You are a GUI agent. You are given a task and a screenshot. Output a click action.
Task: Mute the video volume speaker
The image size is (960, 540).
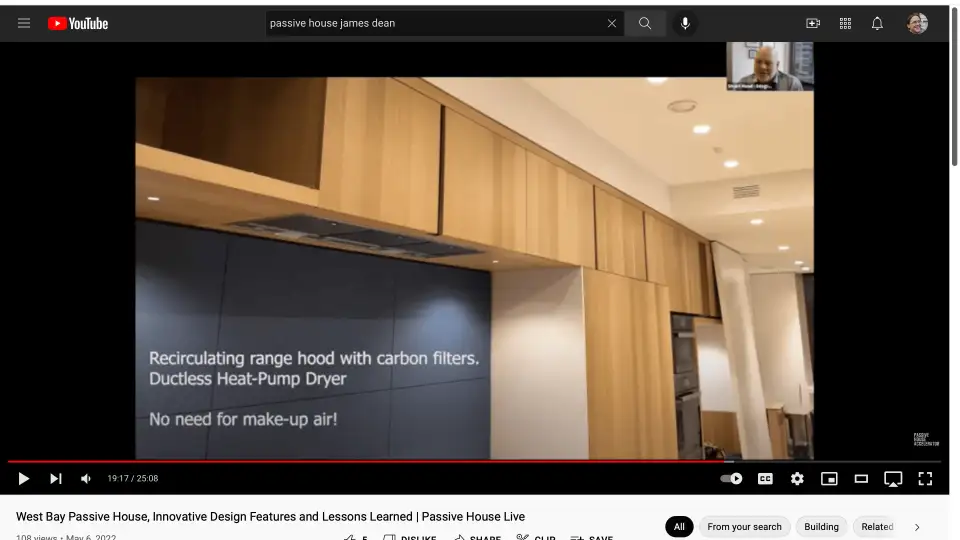coord(86,479)
